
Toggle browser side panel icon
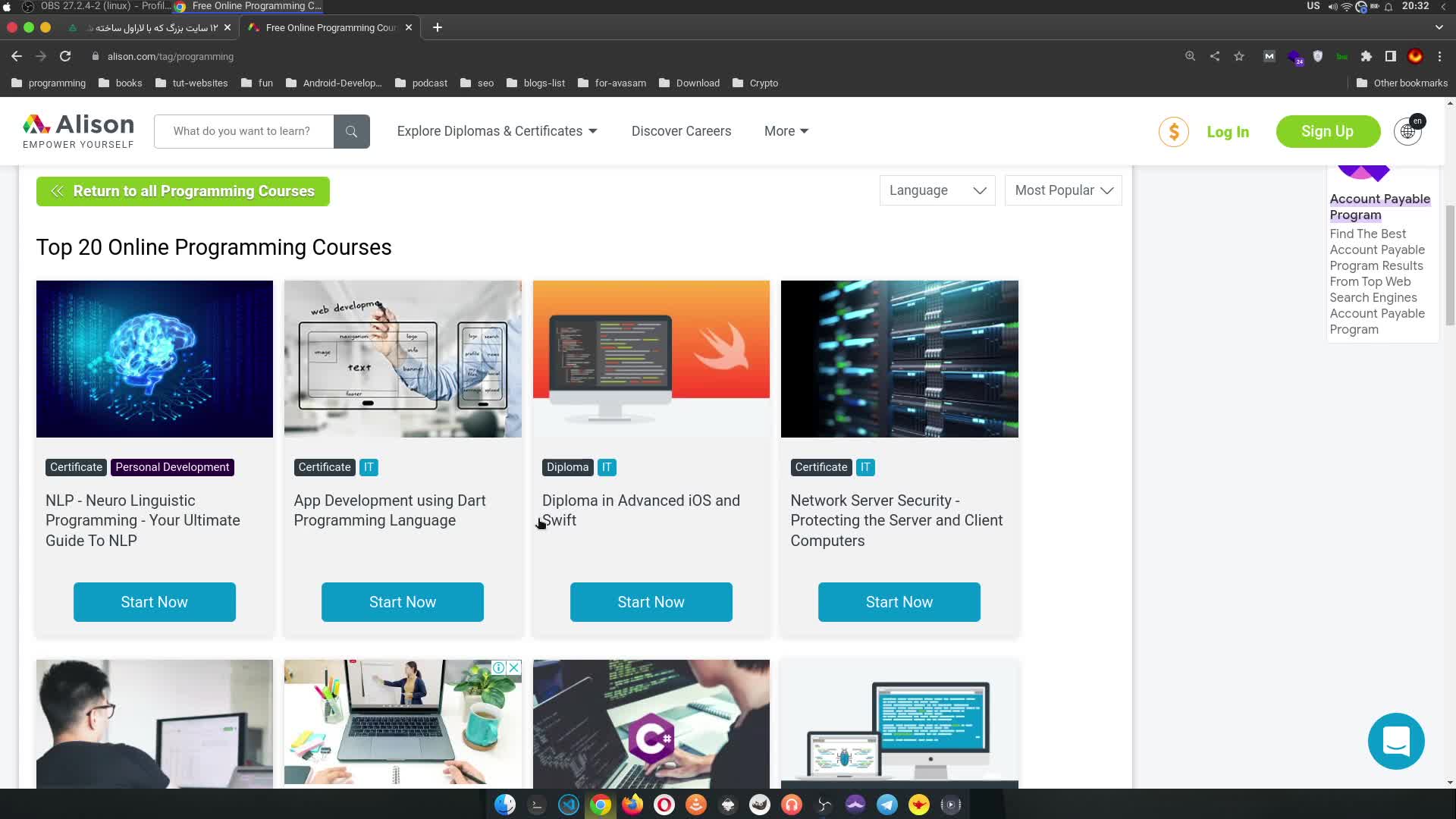pos(1390,56)
